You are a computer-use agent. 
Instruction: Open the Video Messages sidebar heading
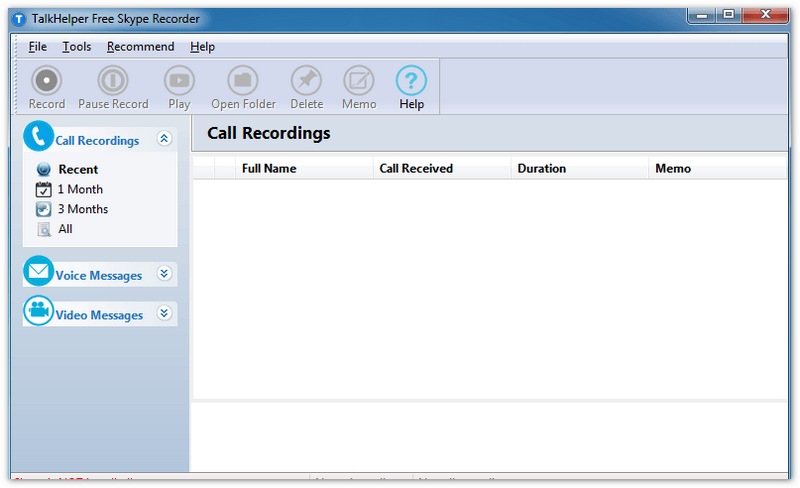[x=99, y=315]
